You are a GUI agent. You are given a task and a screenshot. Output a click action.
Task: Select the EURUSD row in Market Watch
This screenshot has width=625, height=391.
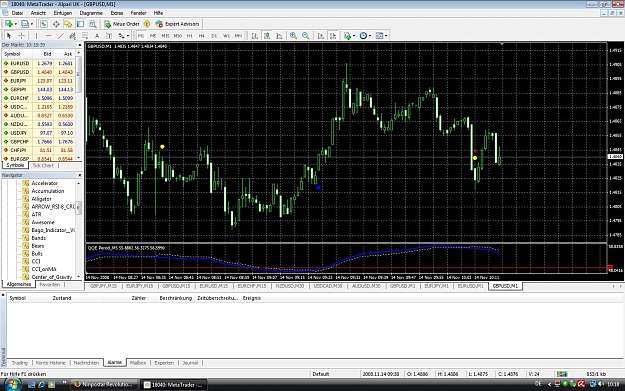(x=38, y=63)
